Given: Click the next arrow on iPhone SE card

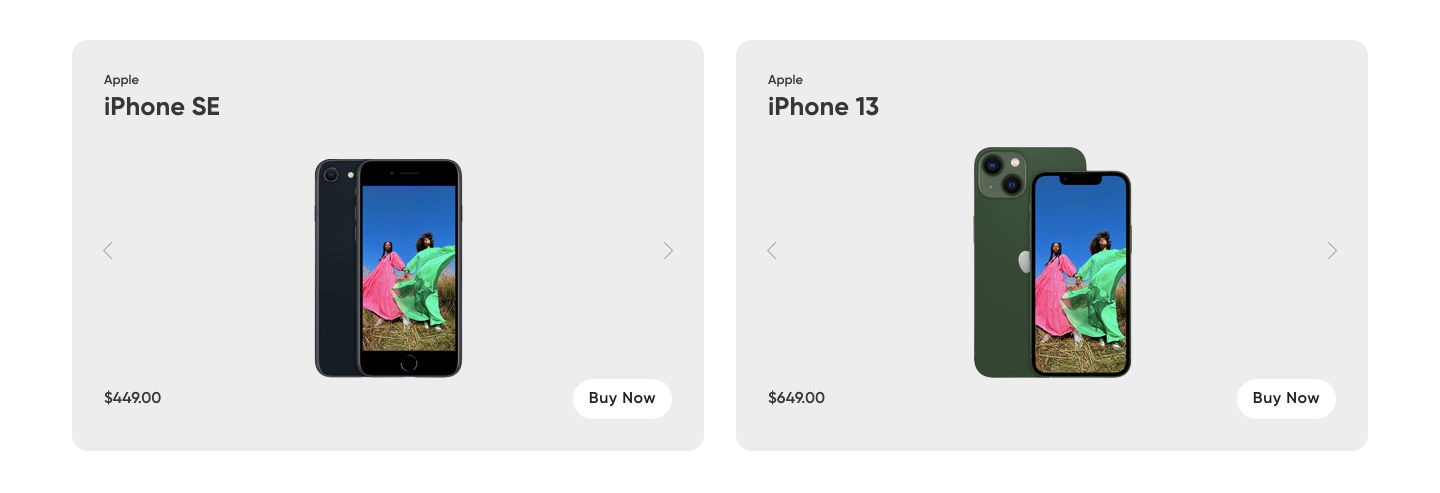Looking at the screenshot, I should pyautogui.click(x=668, y=251).
